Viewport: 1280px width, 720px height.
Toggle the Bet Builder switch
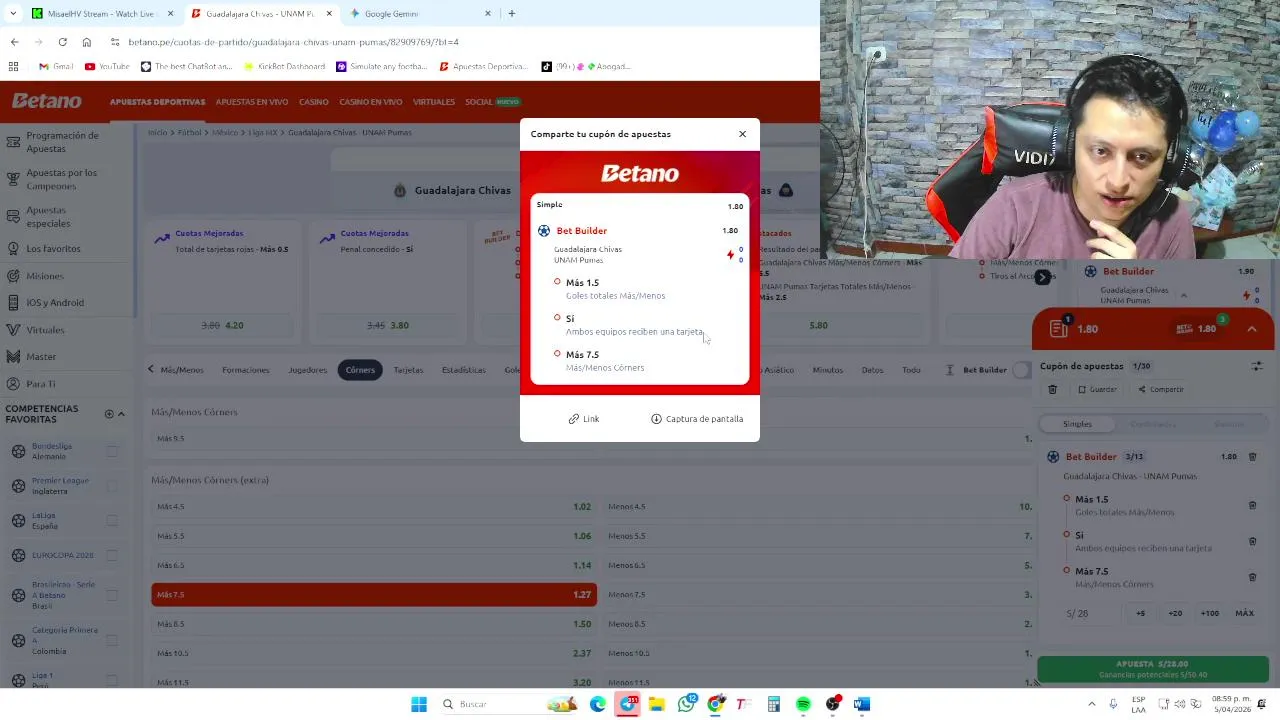1021,370
